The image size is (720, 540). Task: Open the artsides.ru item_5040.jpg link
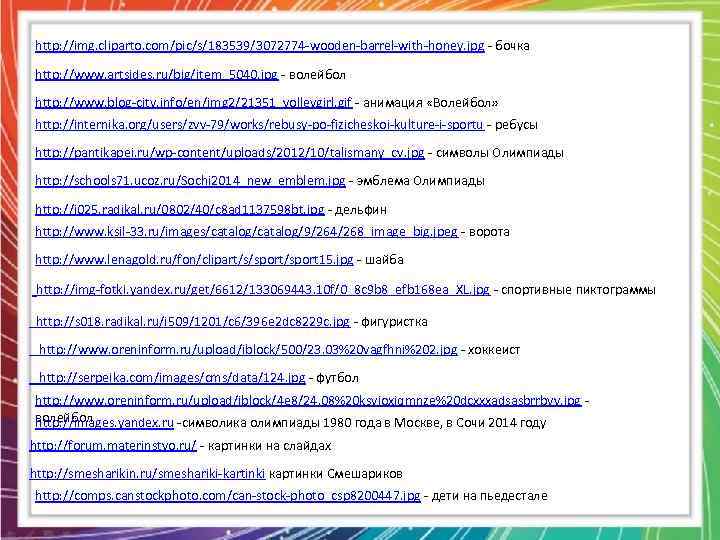157,74
